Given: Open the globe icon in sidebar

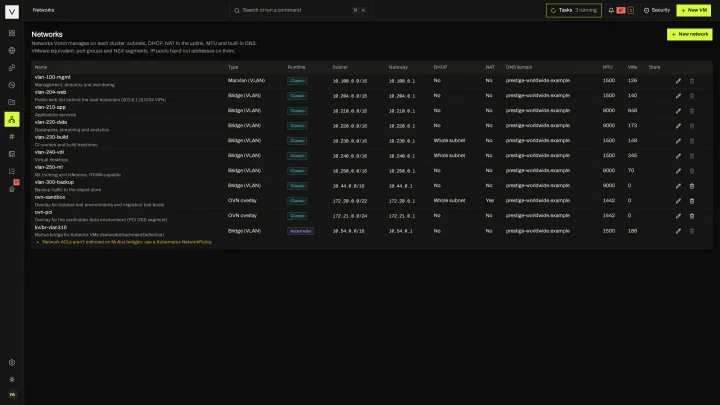Looking at the screenshot, I should pos(12,51).
